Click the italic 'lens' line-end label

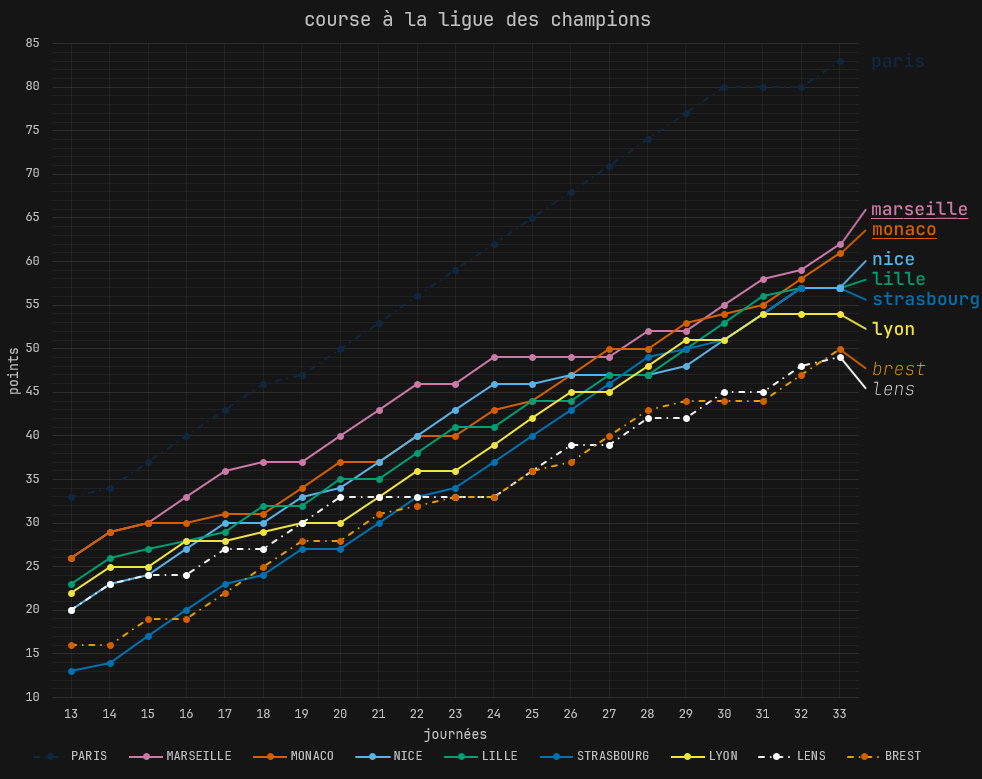(x=893, y=389)
